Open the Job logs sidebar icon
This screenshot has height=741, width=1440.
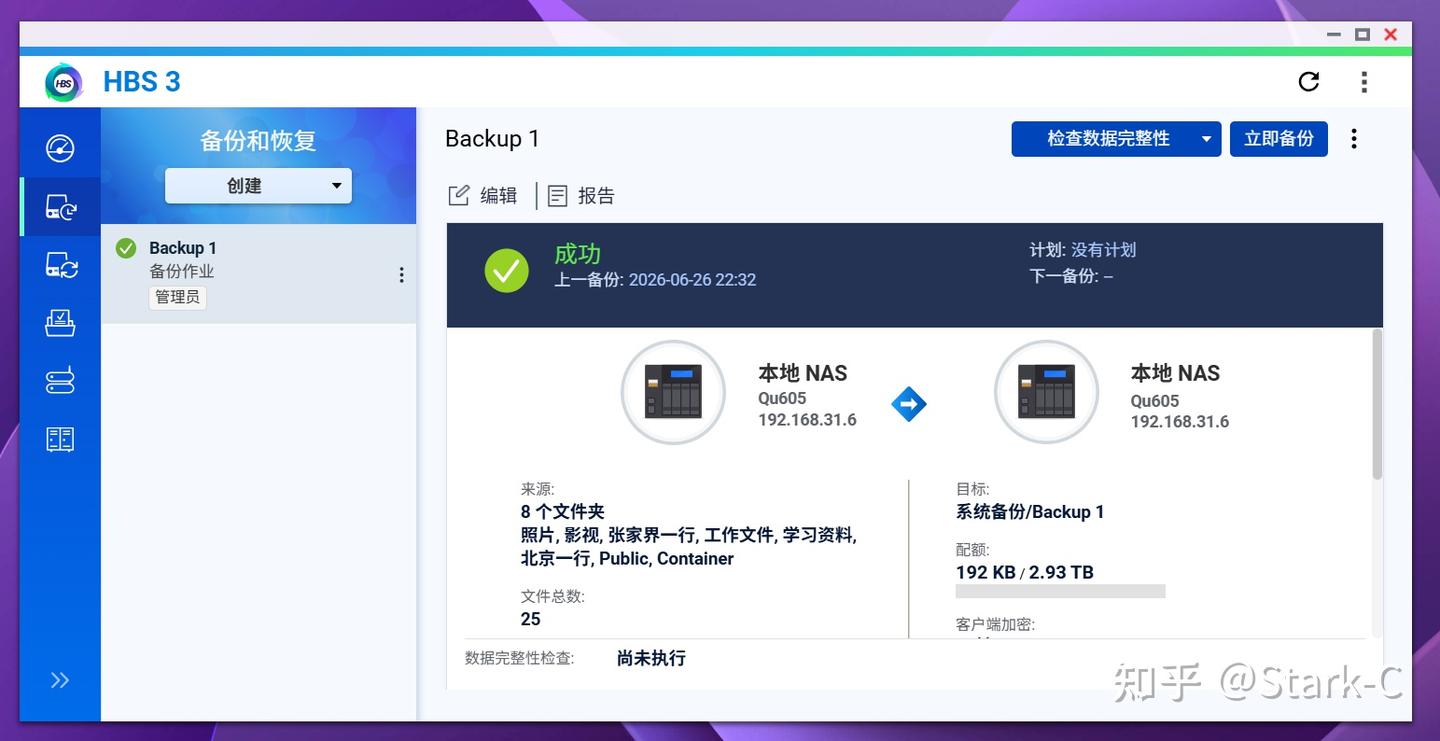[60, 439]
